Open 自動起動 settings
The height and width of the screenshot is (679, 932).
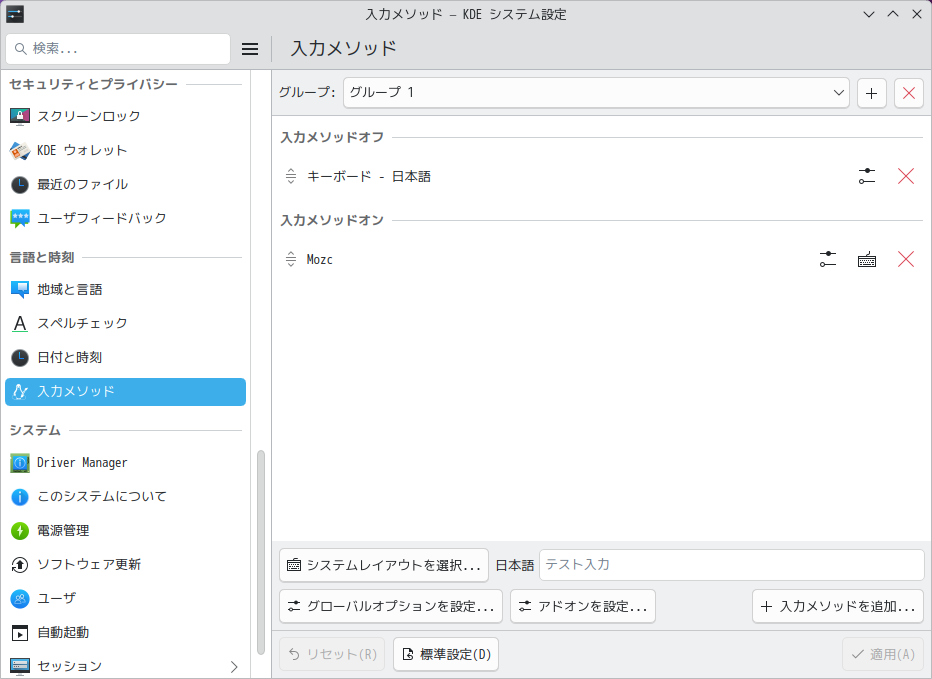125,633
